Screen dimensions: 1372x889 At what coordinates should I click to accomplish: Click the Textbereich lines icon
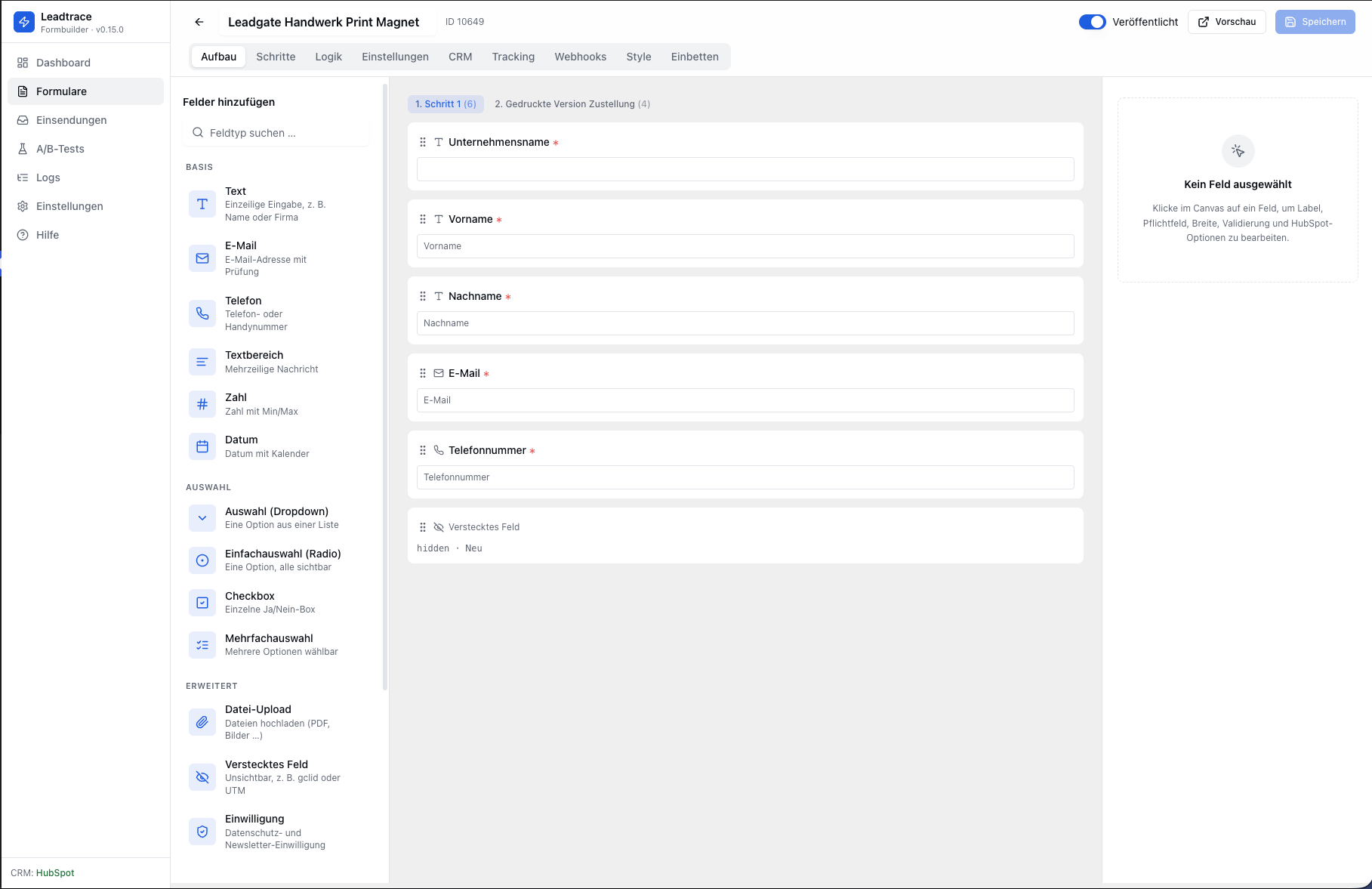[x=202, y=362]
